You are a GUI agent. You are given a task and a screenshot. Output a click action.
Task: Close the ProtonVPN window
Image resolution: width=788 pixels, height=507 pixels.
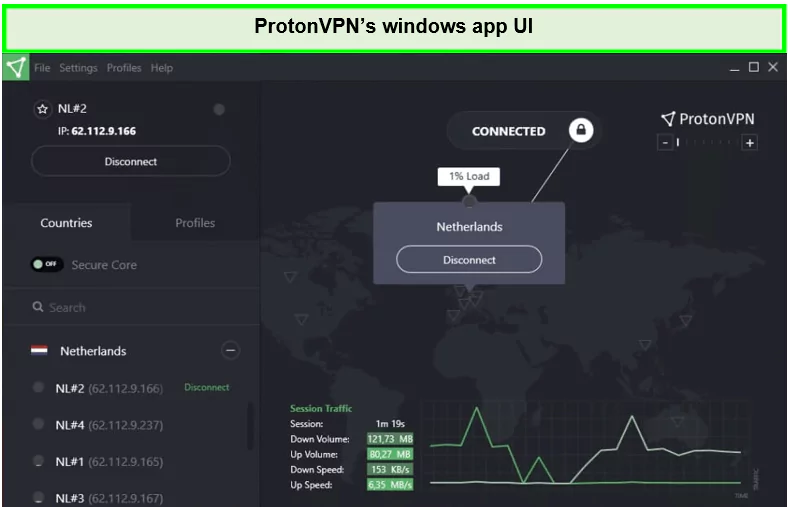[x=773, y=67]
